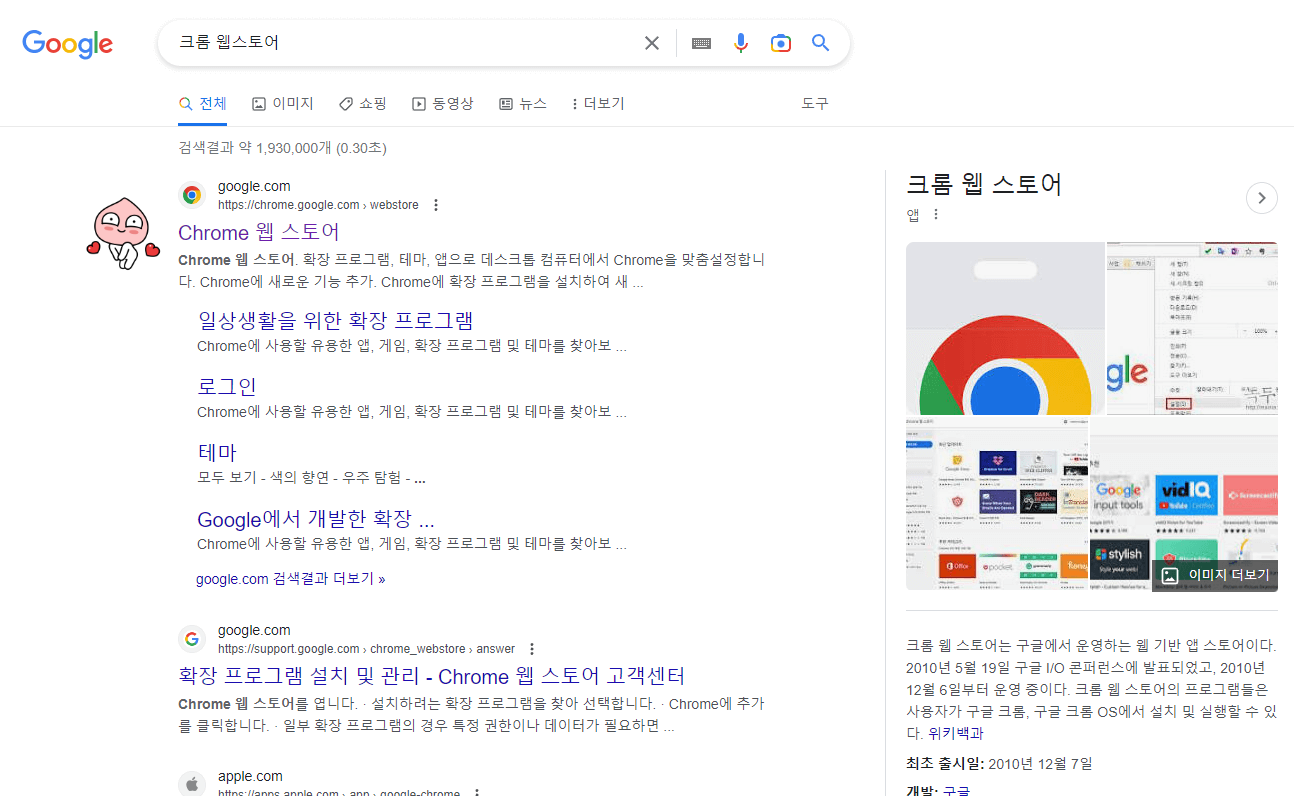Switch to the 이미지 search tab
1294x796 pixels.
point(283,103)
